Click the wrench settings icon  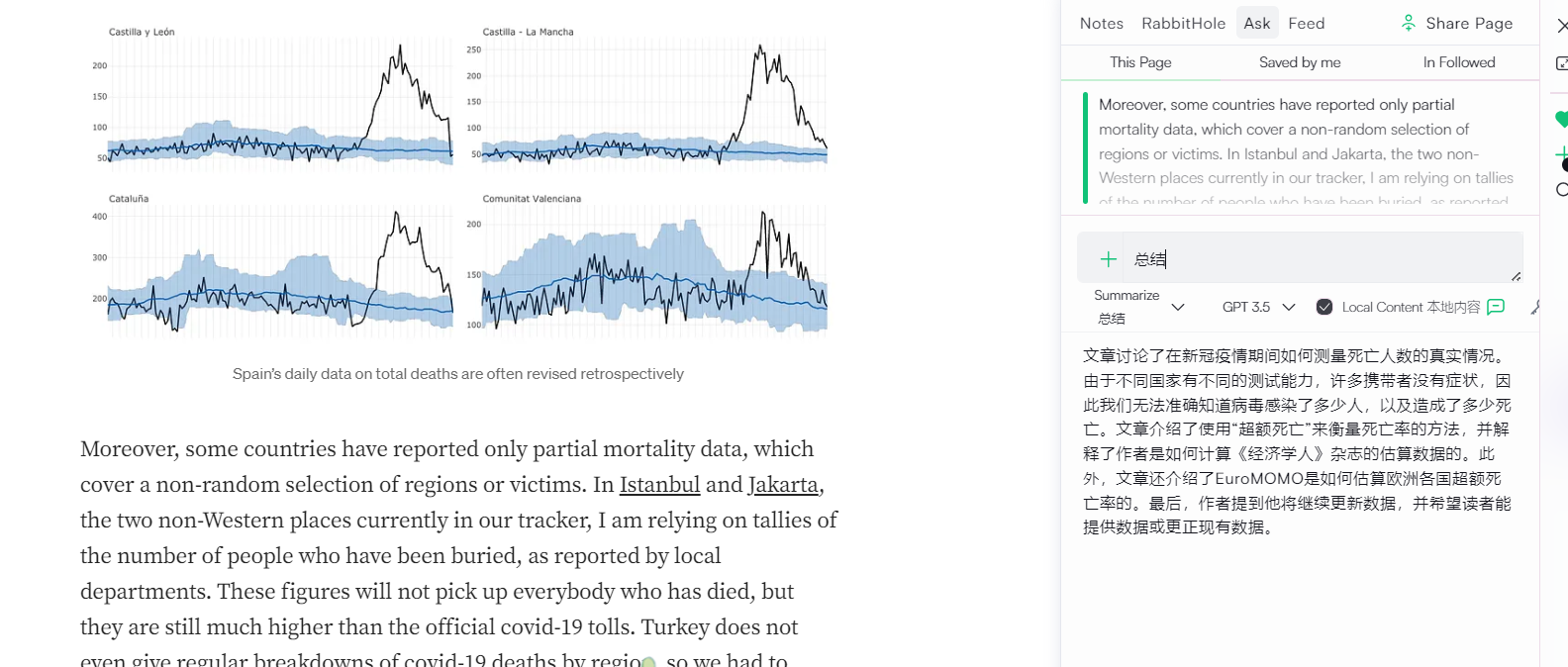click(1535, 308)
